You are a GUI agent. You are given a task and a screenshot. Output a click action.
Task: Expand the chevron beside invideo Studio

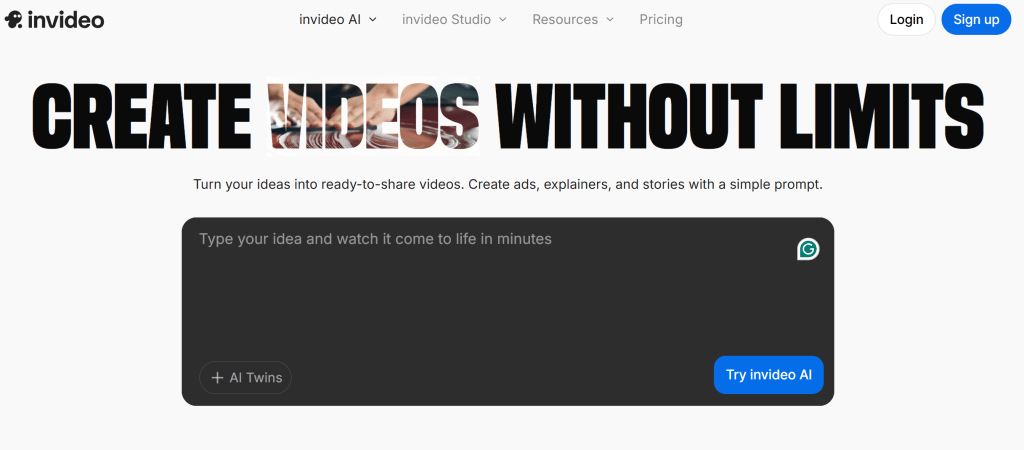pyautogui.click(x=502, y=20)
